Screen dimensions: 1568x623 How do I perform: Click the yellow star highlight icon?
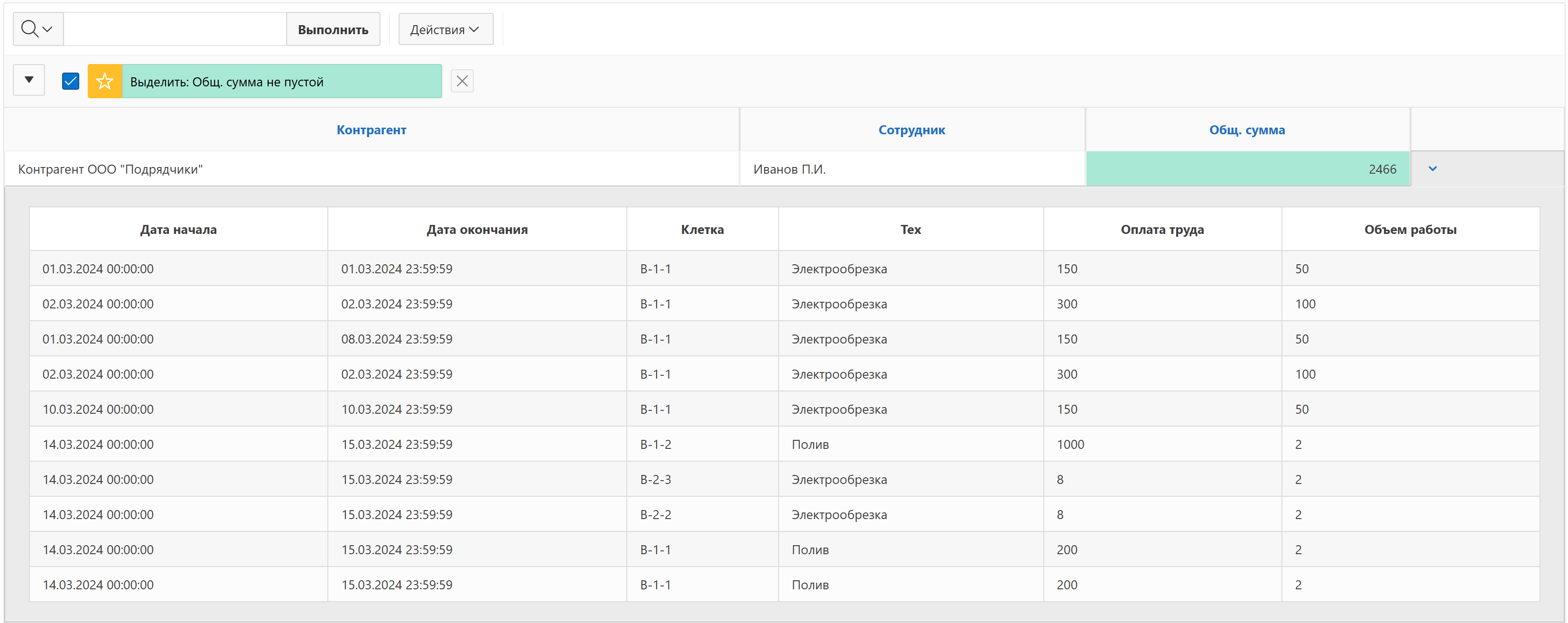(105, 81)
